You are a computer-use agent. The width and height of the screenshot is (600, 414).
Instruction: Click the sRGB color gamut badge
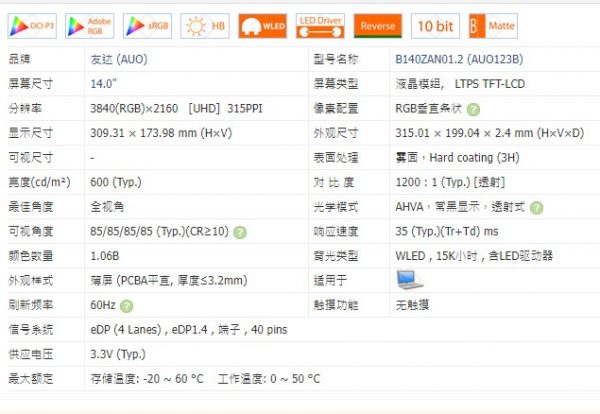(147, 26)
